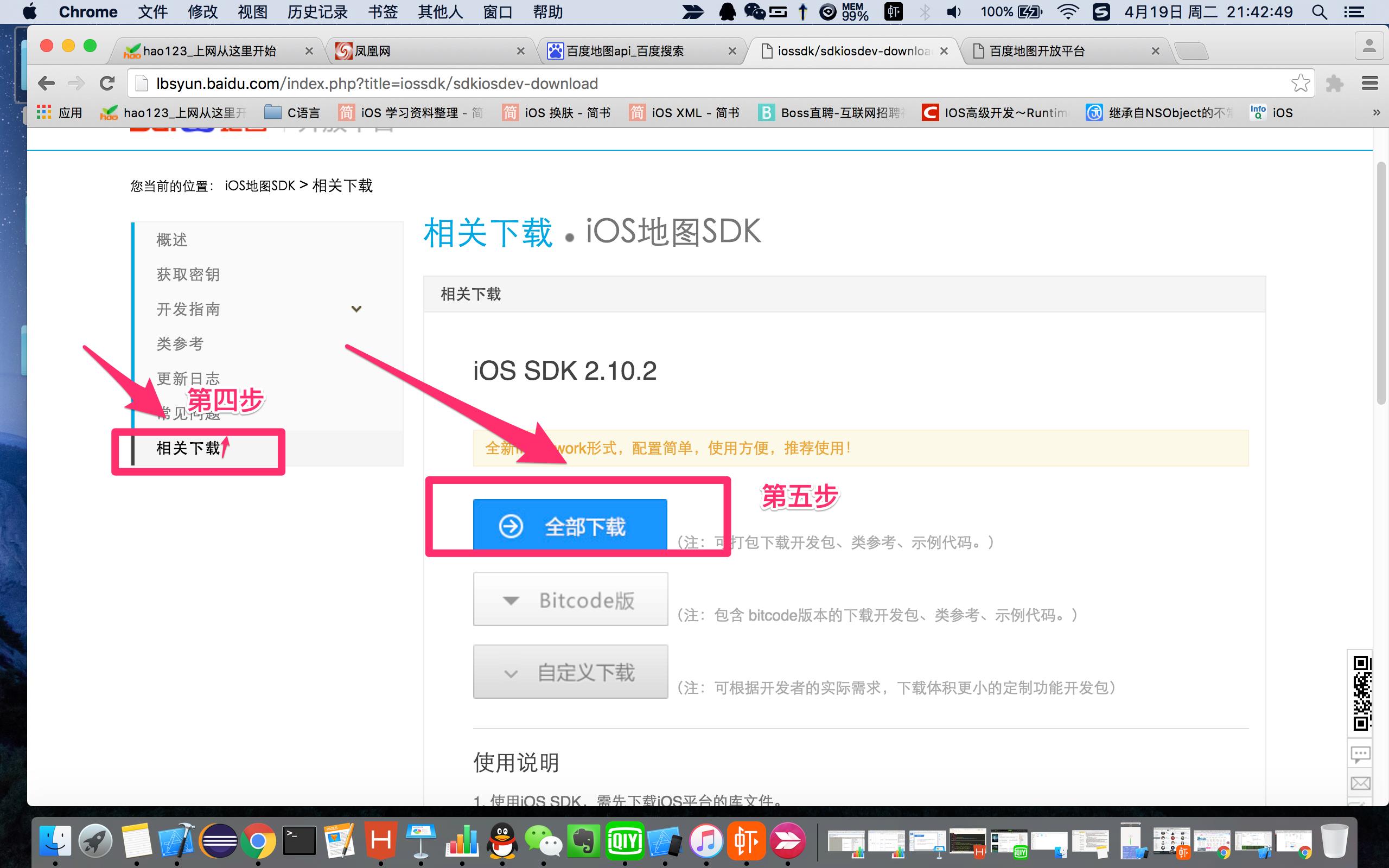This screenshot has height=868, width=1389.
Task: Select 更新日志 in the sidebar
Action: 188,379
